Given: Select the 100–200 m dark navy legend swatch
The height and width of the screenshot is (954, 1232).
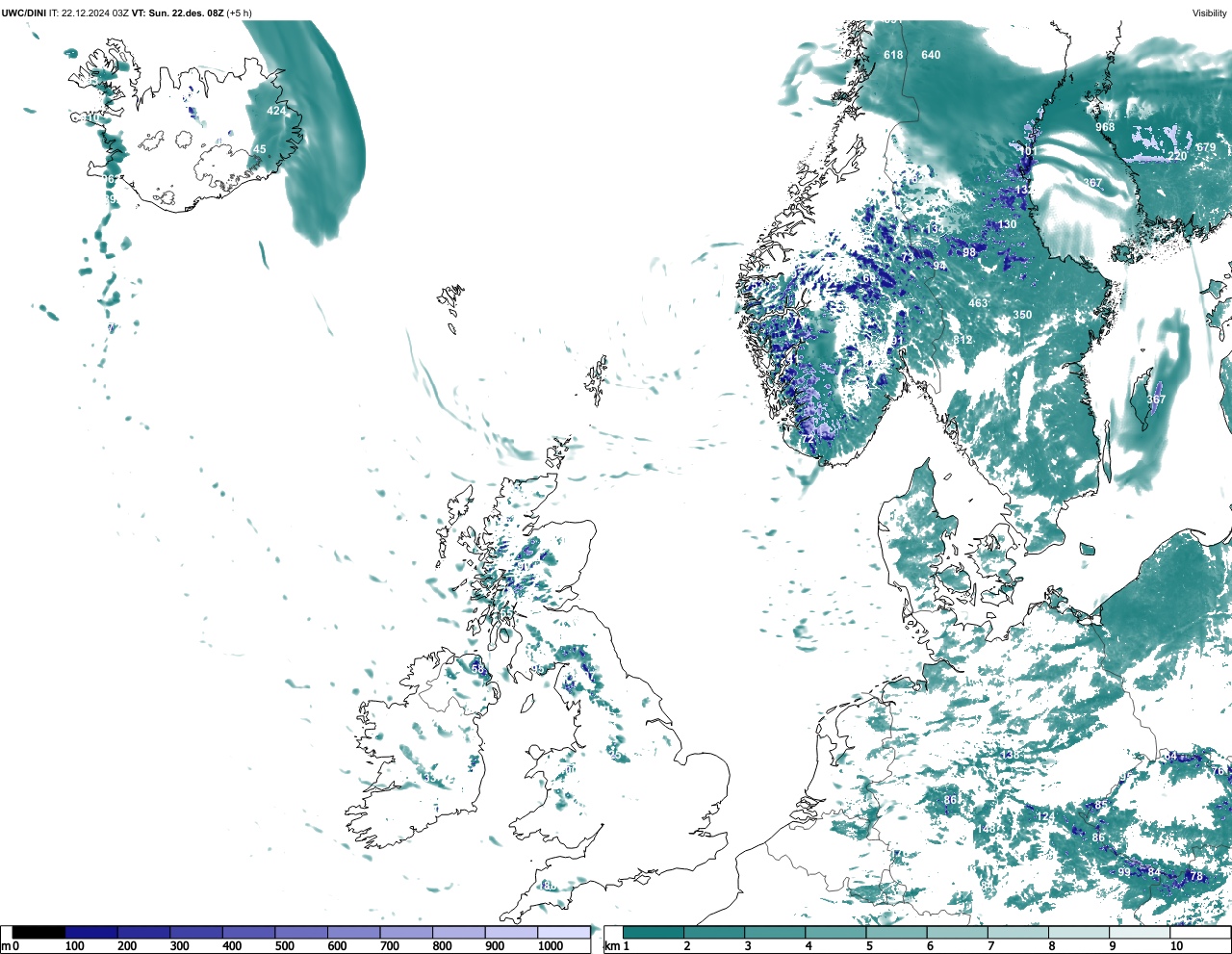Looking at the screenshot, I should pos(91,933).
